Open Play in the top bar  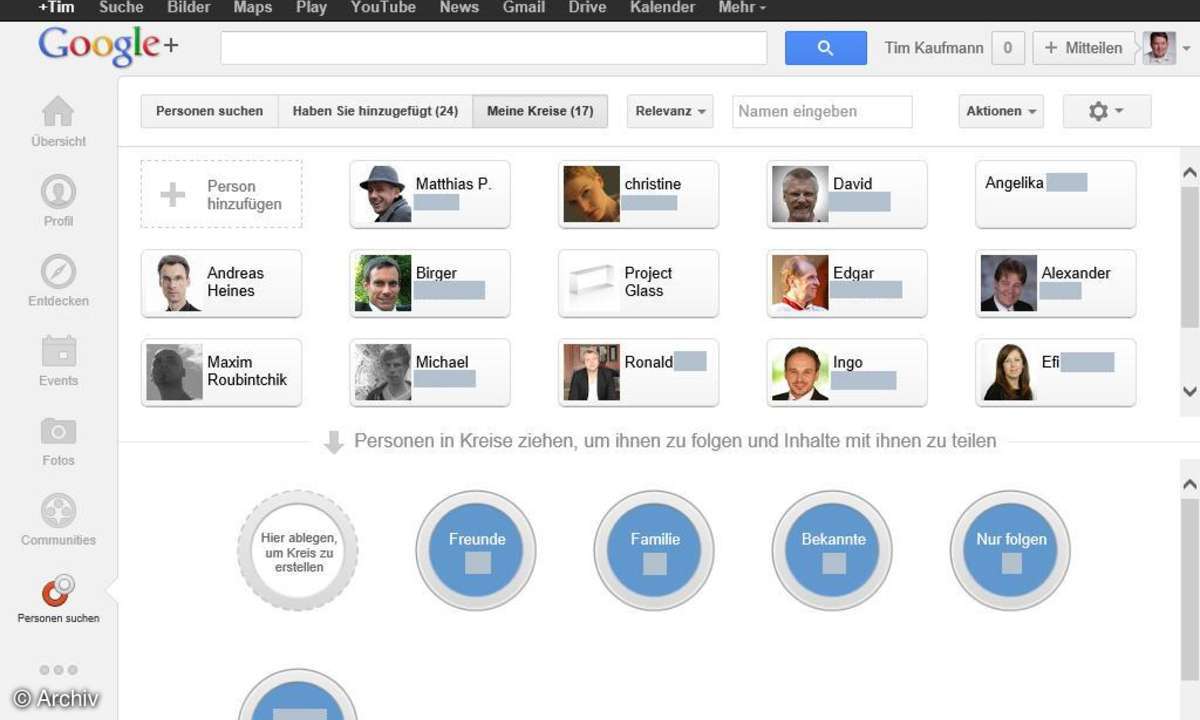click(x=311, y=8)
